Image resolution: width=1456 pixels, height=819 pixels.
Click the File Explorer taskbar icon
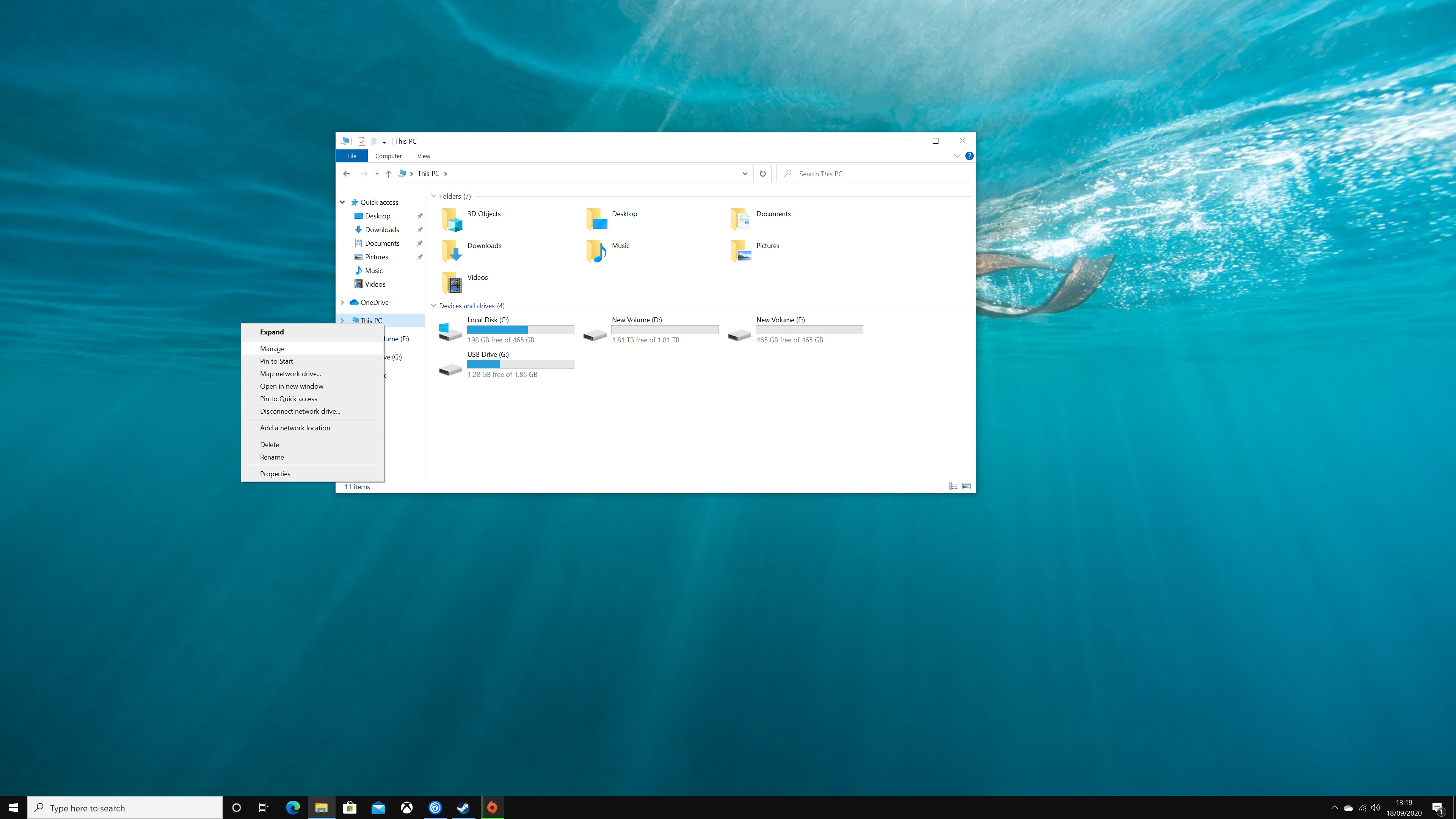(x=321, y=807)
